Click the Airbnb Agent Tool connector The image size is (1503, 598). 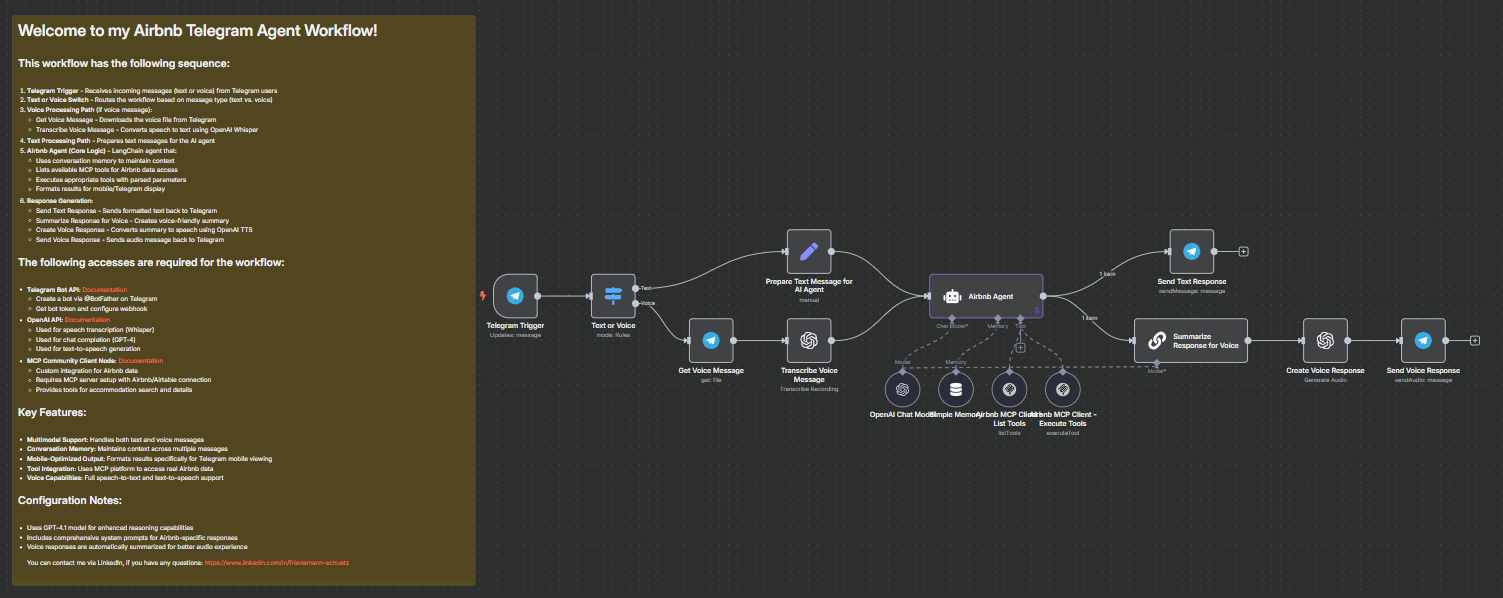point(1020,320)
